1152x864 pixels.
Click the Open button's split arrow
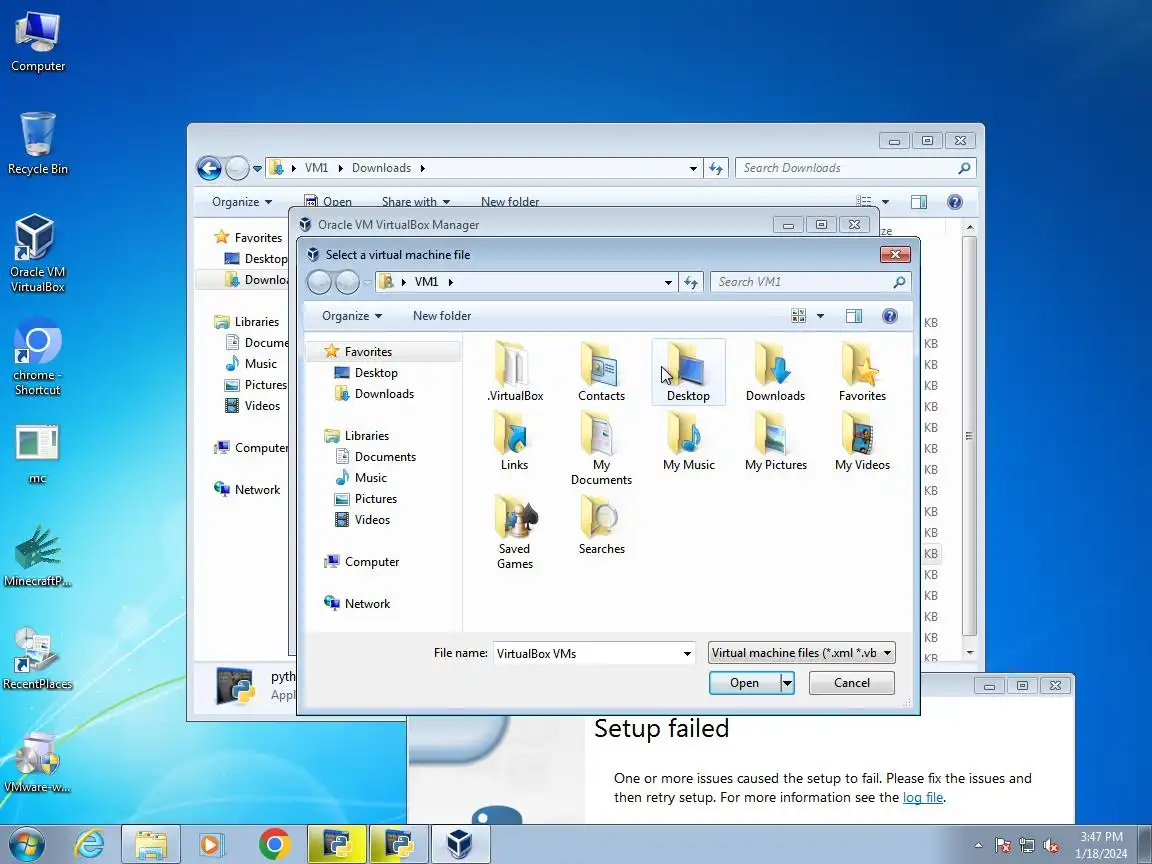tap(787, 683)
